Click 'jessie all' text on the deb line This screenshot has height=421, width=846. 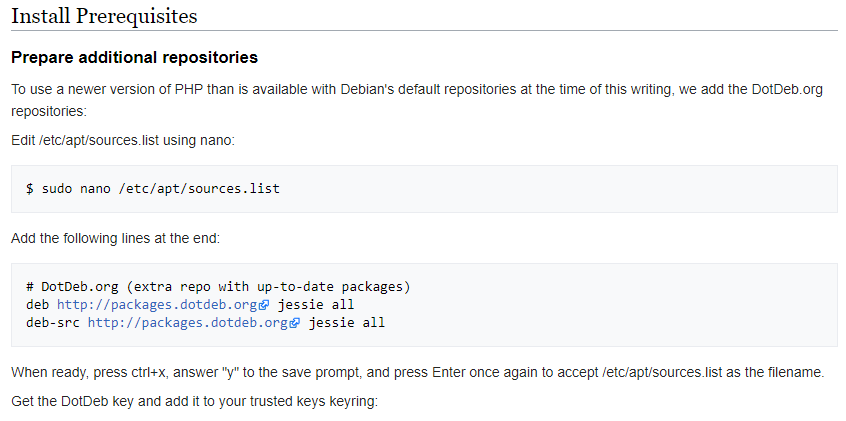[316, 304]
